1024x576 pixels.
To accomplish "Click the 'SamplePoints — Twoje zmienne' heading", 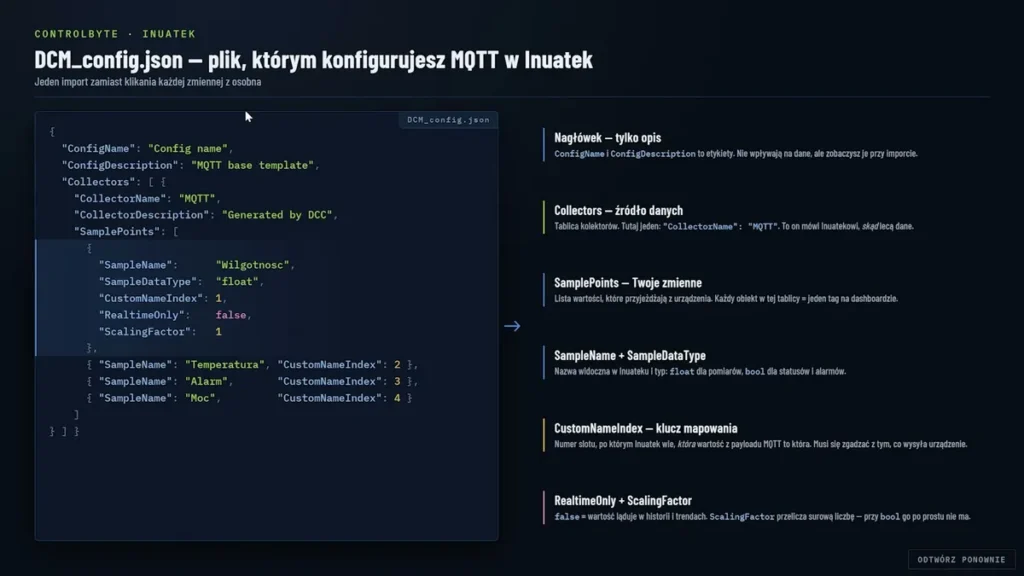I will [628, 283].
